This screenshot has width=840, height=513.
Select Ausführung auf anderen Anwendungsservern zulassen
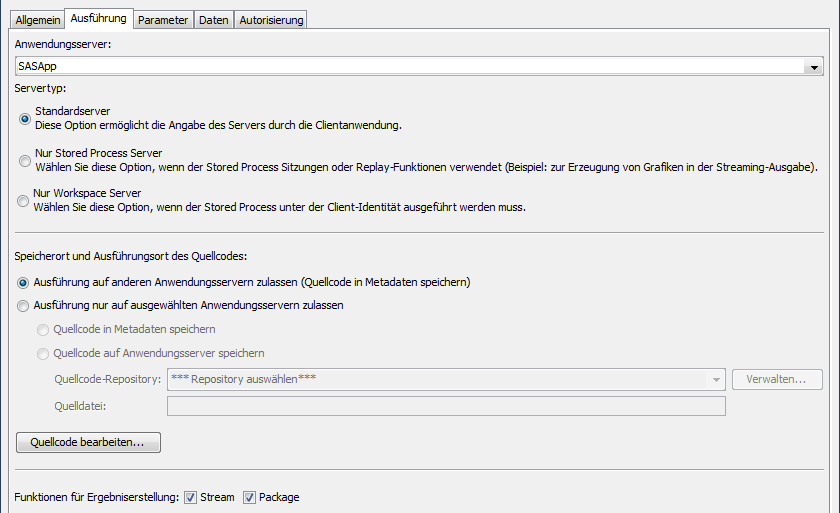pos(23,283)
